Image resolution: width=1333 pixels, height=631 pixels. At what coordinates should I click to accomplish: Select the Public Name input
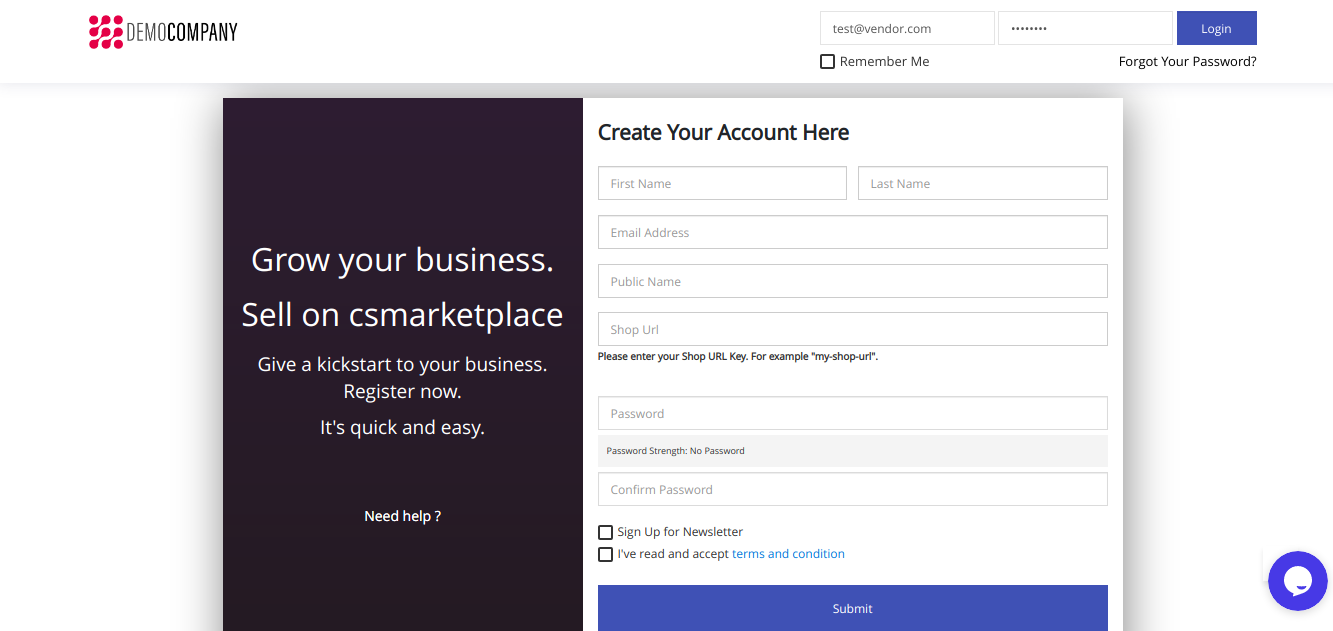click(x=852, y=281)
